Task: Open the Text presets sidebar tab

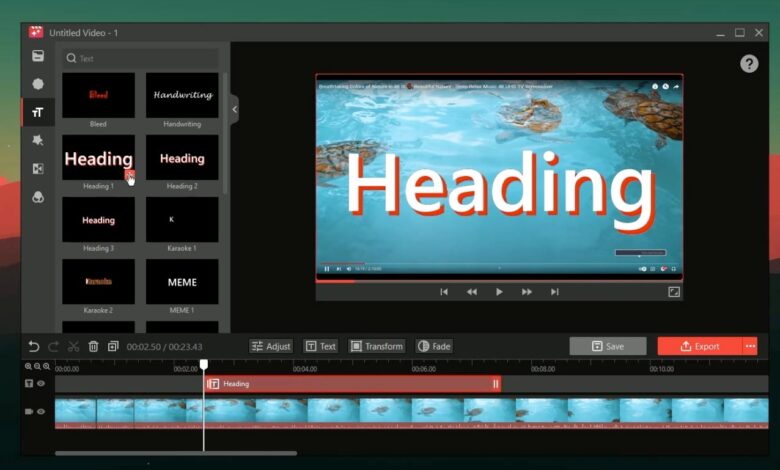Action: pos(38,113)
